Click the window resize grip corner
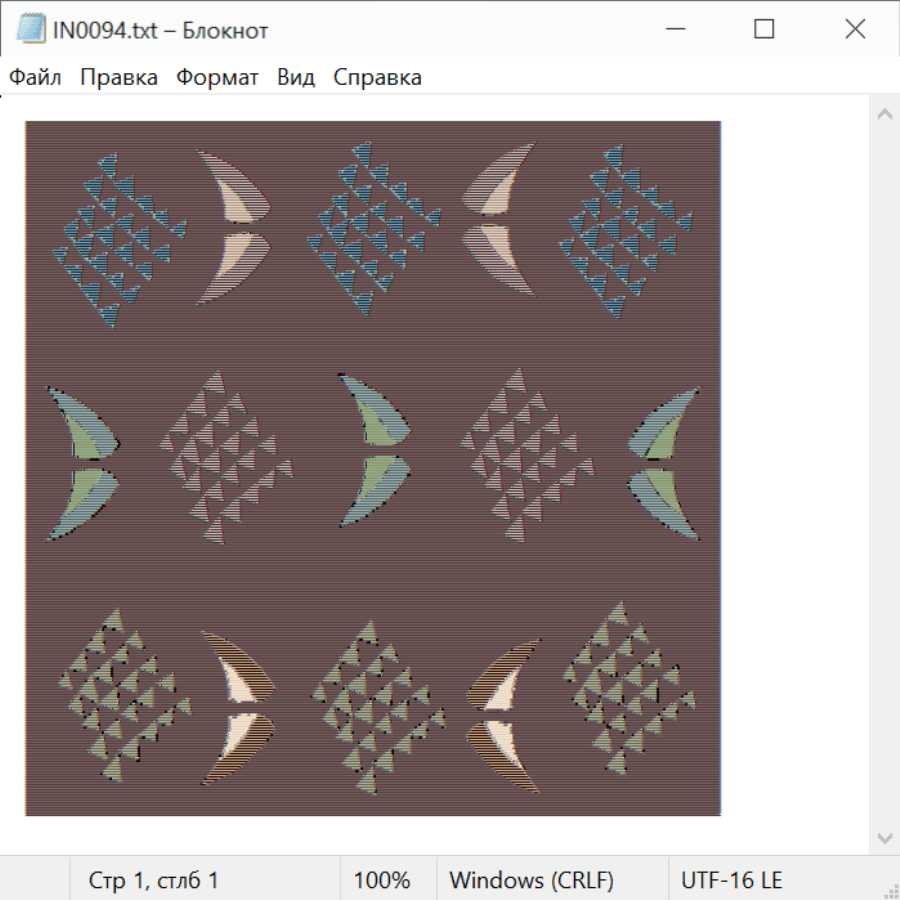The width and height of the screenshot is (900, 900). click(x=890, y=890)
